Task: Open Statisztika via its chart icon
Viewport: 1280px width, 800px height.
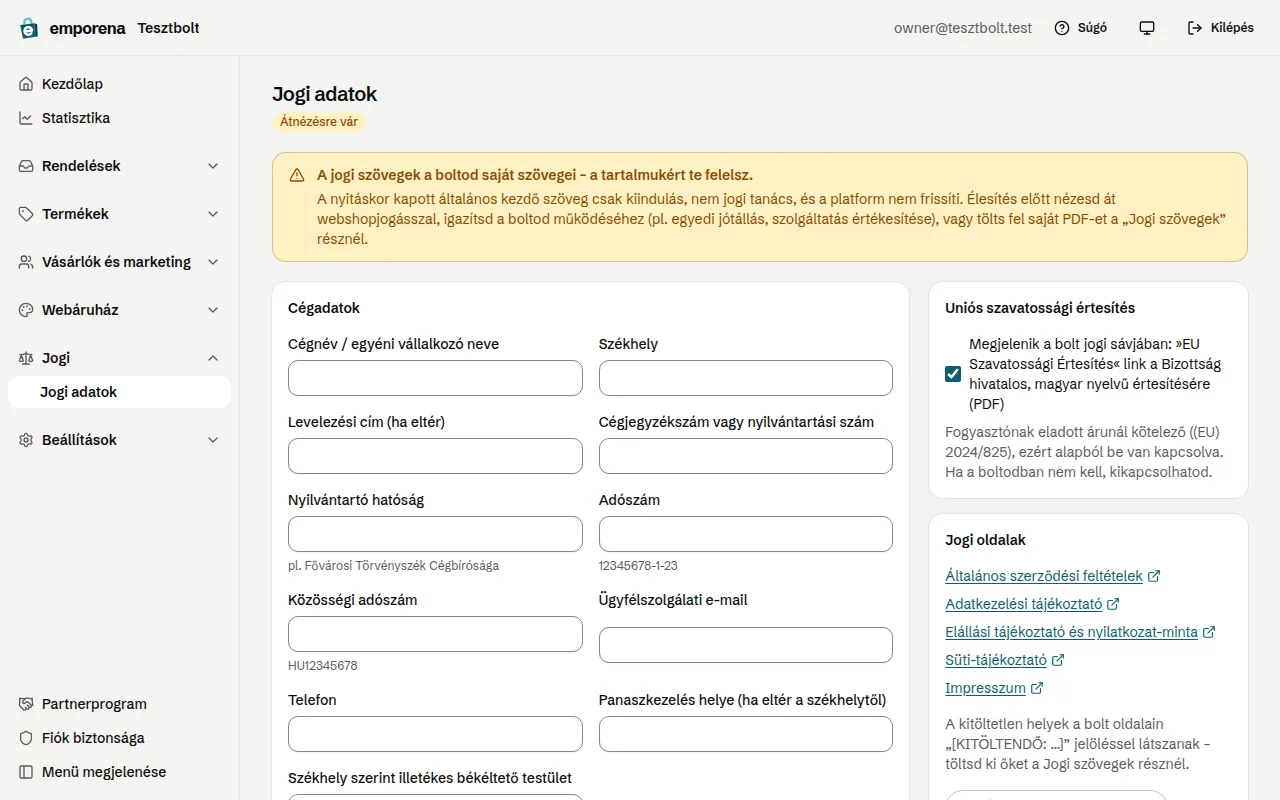Action: click(x=26, y=118)
